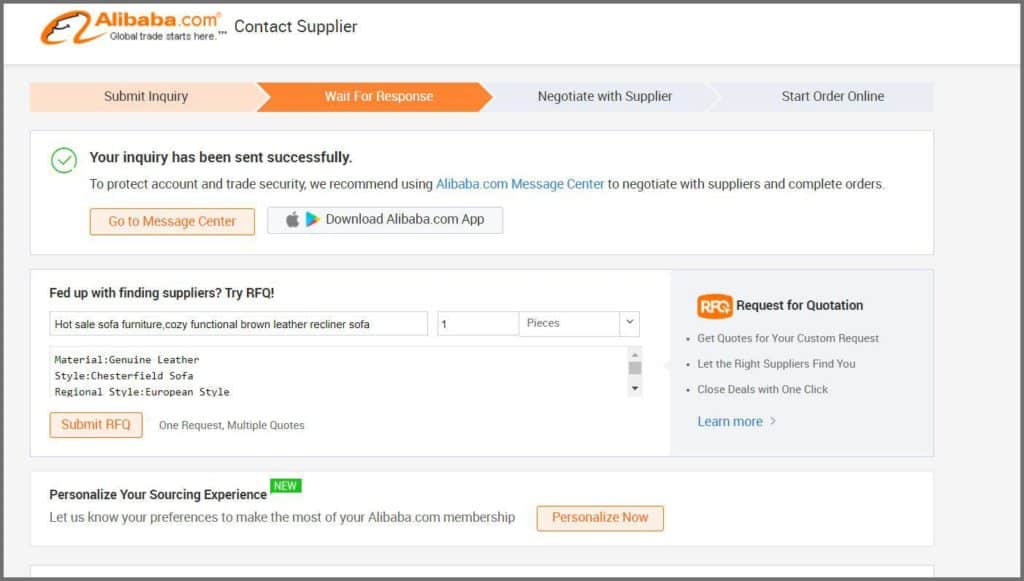This screenshot has height=581, width=1024.
Task: Click the chevron beside Learn more
Action: pyautogui.click(x=773, y=421)
